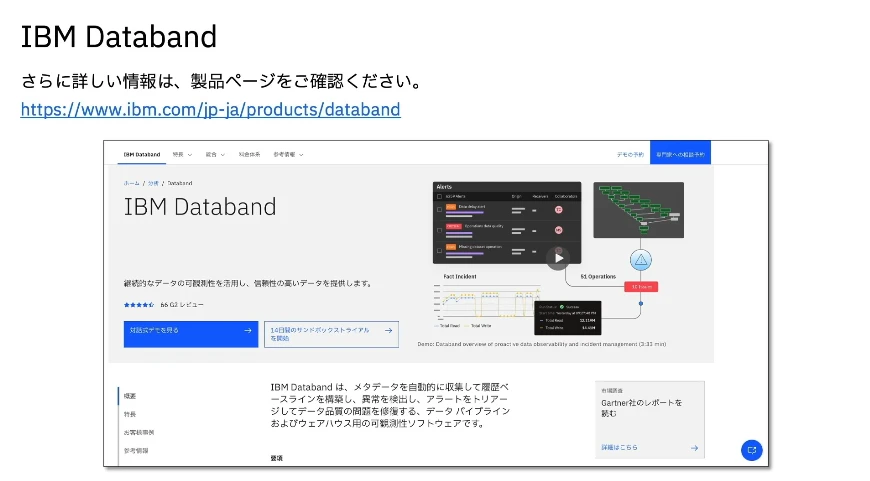Click the arrow icon on the Gartner card
The height and width of the screenshot is (481, 870).
point(694,448)
